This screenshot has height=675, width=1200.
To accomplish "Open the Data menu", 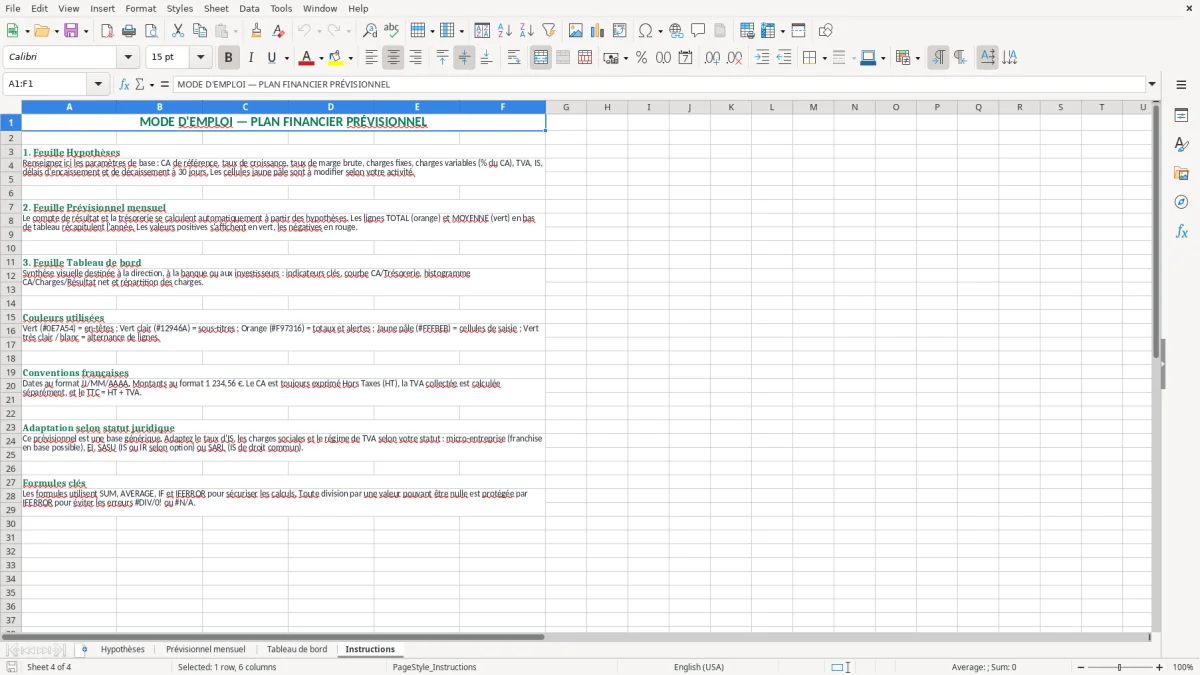I will tap(249, 8).
